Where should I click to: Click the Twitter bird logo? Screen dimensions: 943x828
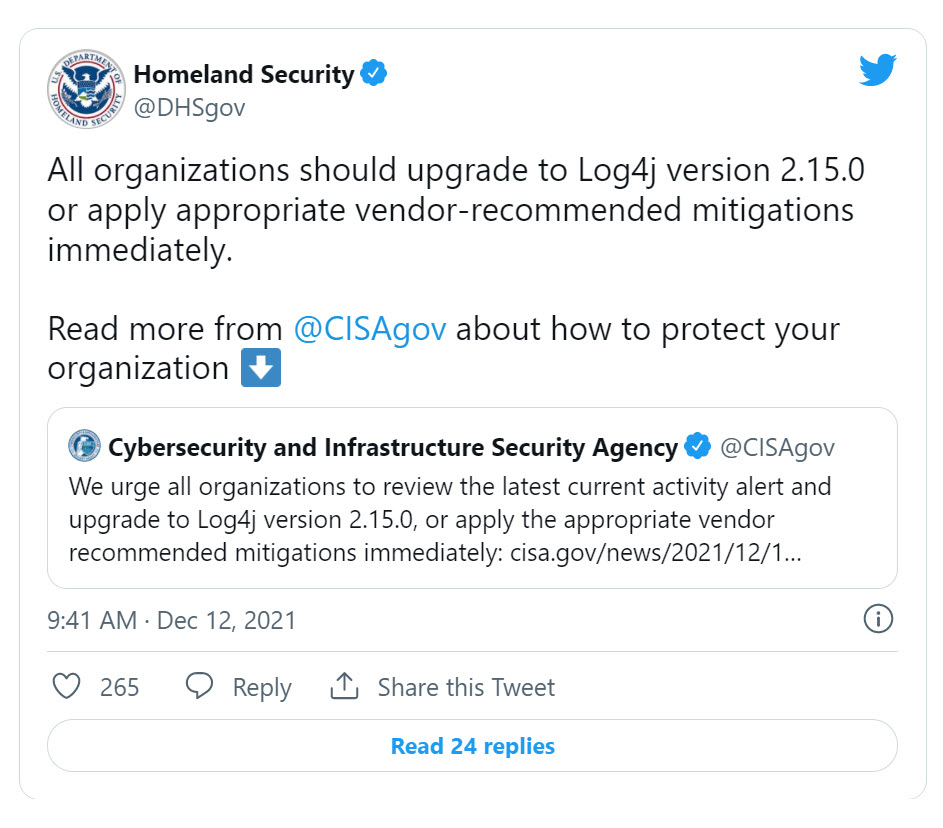(x=877, y=68)
